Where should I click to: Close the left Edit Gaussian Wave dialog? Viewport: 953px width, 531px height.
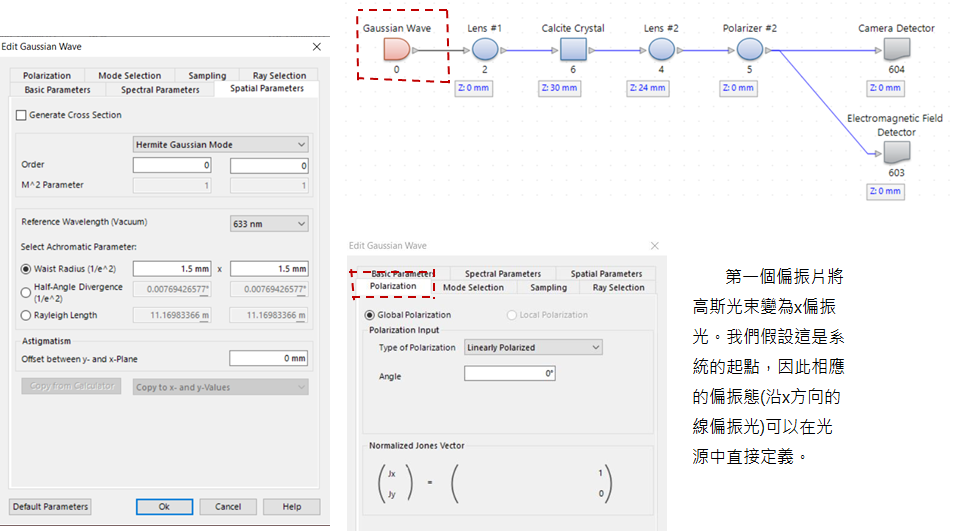coord(317,46)
